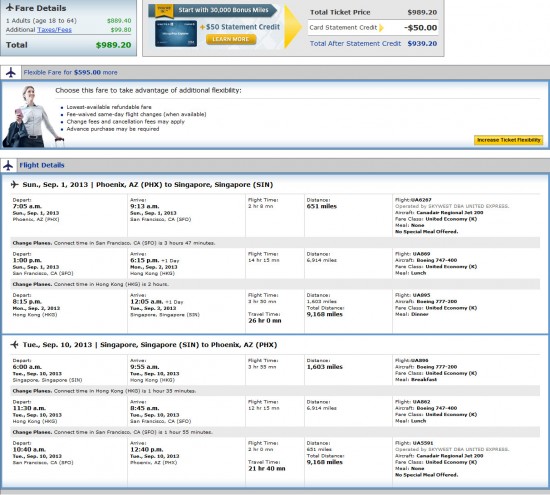Click Total Ticket Price label
The height and width of the screenshot is (495, 550).
(x=340, y=12)
